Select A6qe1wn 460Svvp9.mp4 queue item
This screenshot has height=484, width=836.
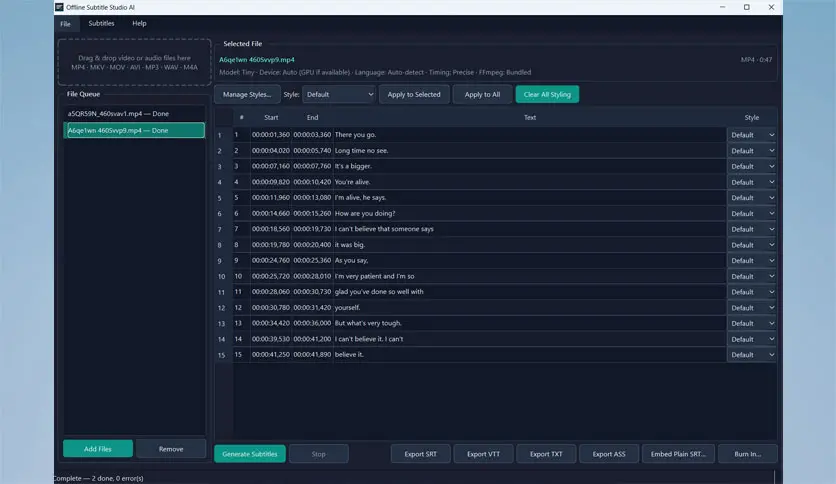pyautogui.click(x=134, y=130)
